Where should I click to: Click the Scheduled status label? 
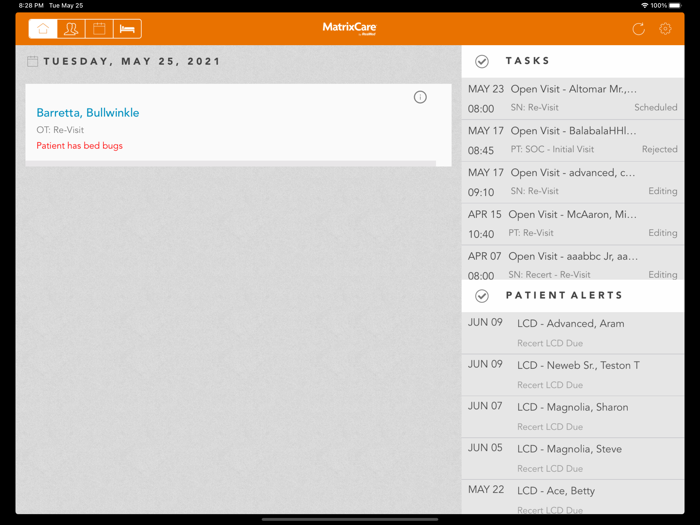pyautogui.click(x=656, y=108)
